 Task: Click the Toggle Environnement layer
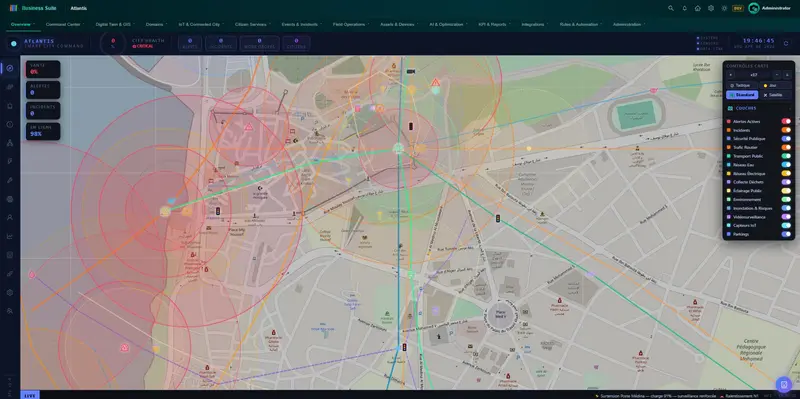tap(786, 200)
